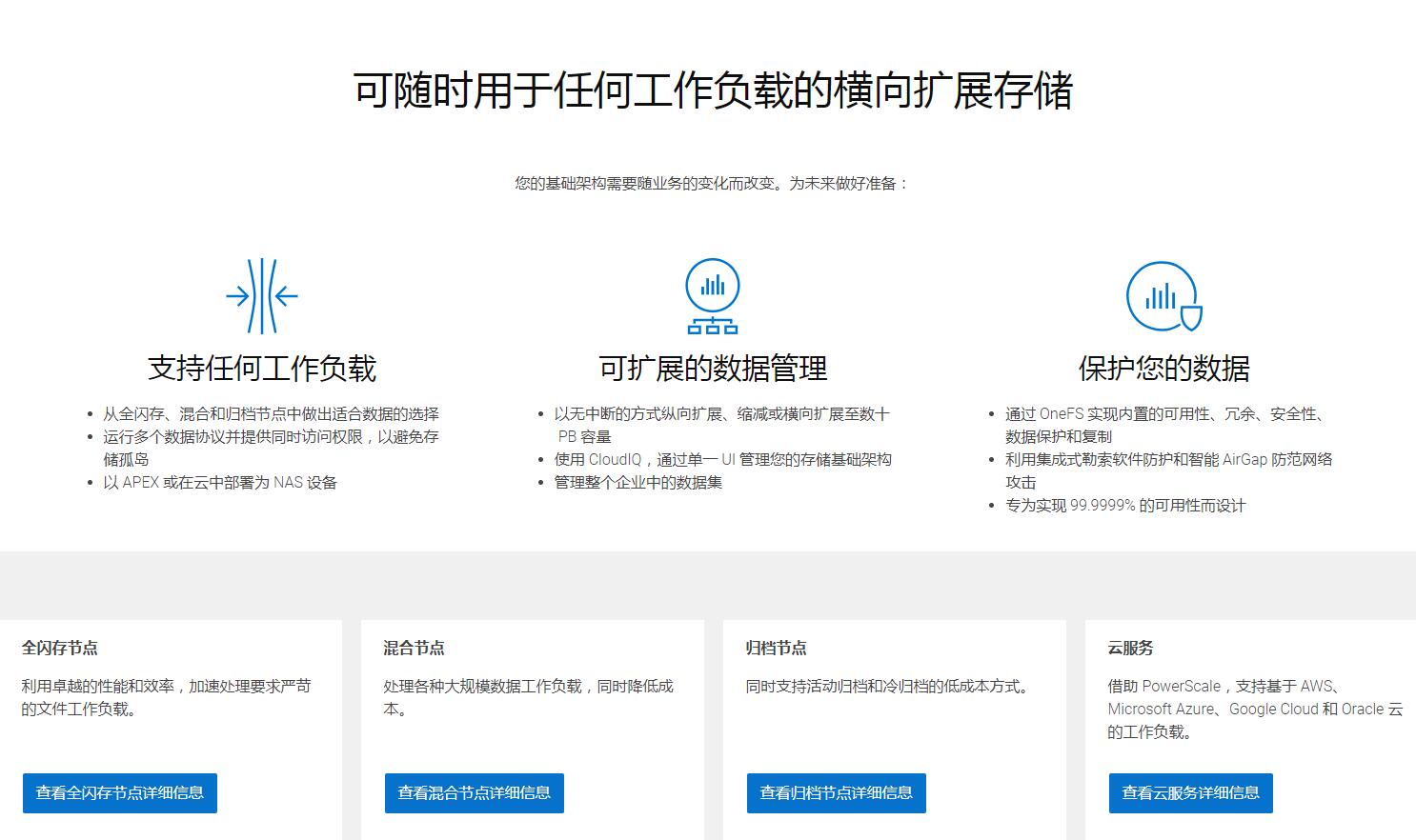Click the chart with shield icon above 保护您的数据

1163,296
